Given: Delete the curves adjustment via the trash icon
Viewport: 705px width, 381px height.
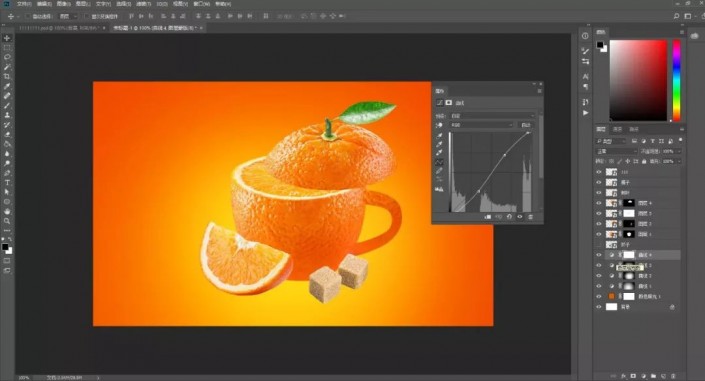Looking at the screenshot, I should coord(531,217).
